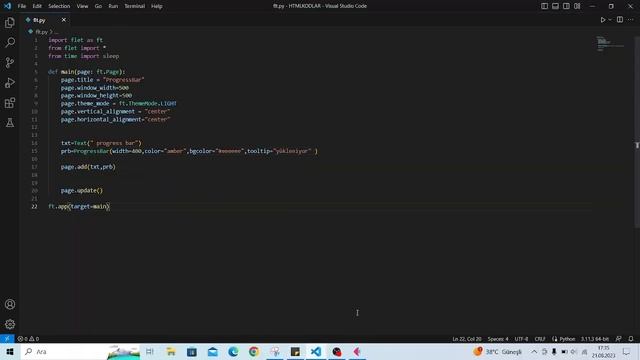Show errors and warnings count
The width and height of the screenshot is (640, 360).
coord(28,339)
